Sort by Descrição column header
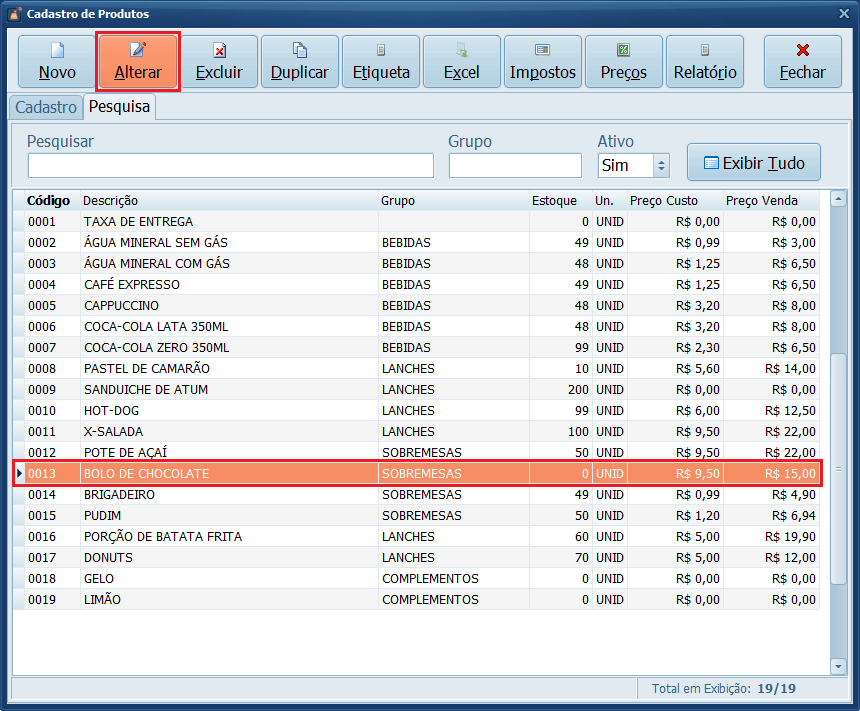Image resolution: width=860 pixels, height=711 pixels. pyautogui.click(x=110, y=201)
